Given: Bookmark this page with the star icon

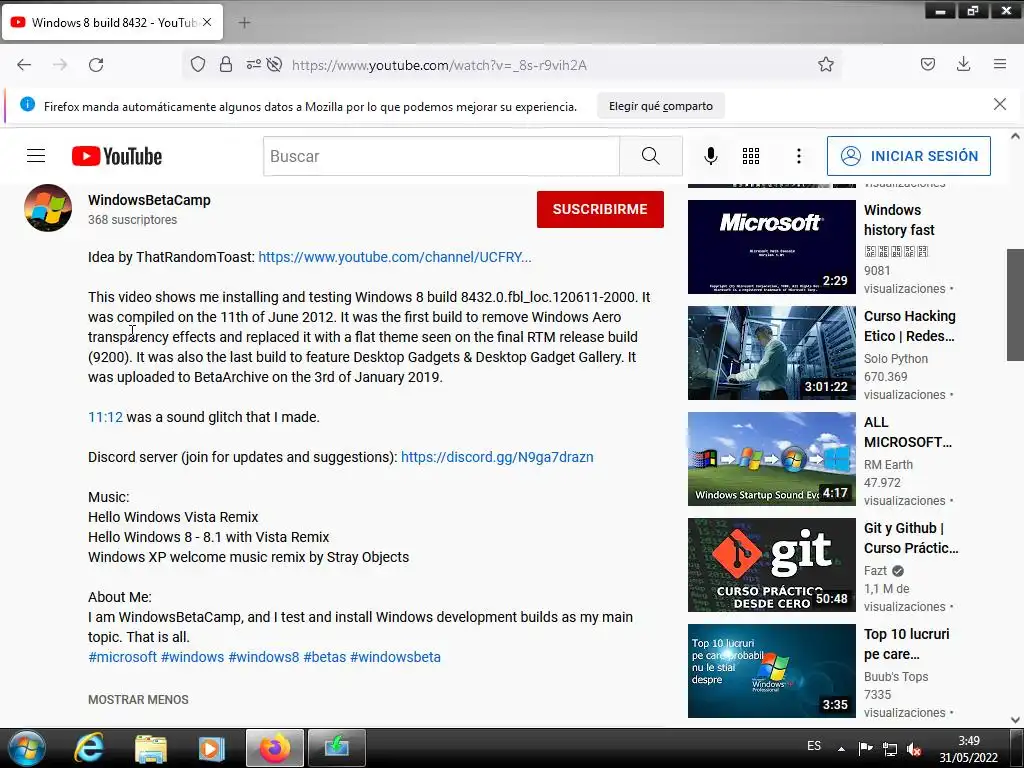Looking at the screenshot, I should point(825,64).
